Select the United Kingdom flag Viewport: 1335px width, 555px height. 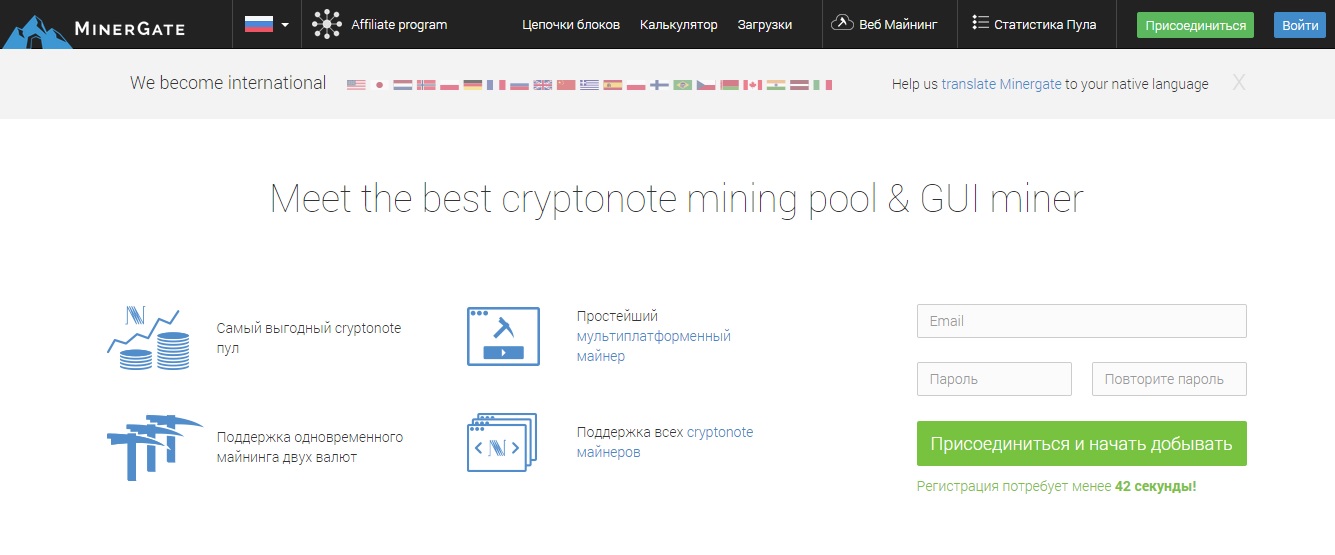click(x=542, y=85)
